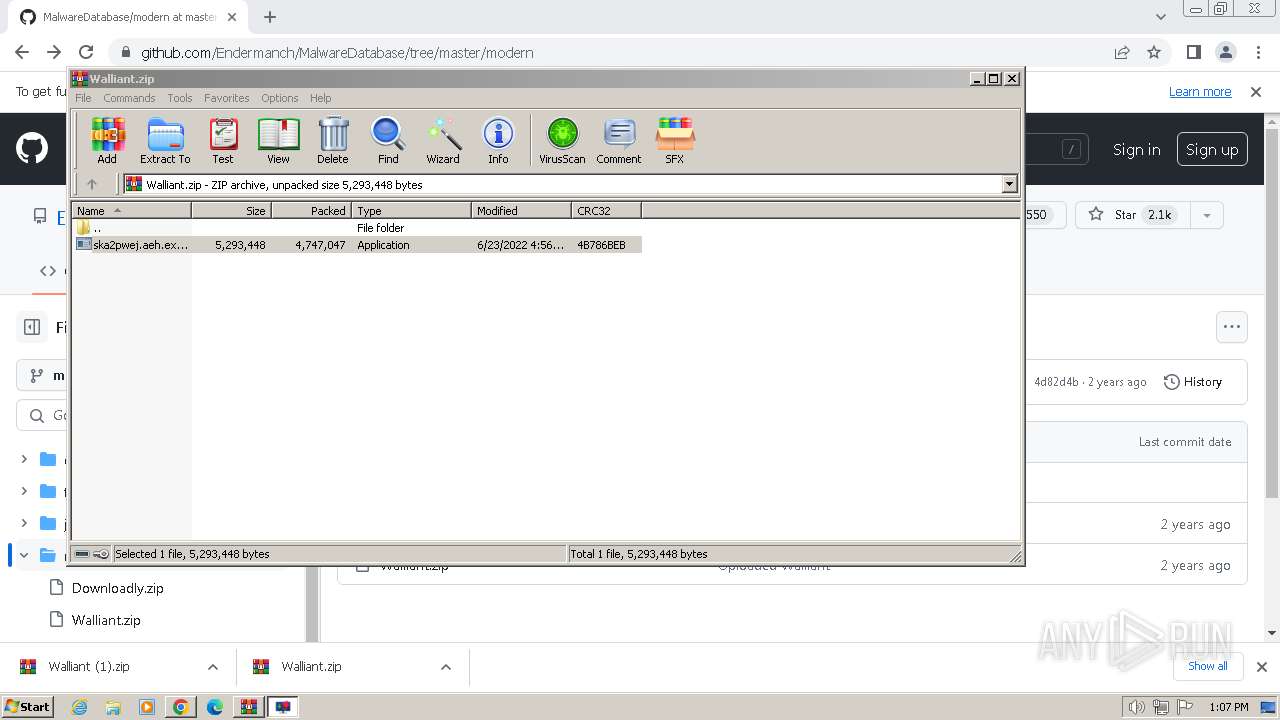Screen dimensions: 1280x720
Task: Click the Learn more link
Action: tap(1200, 91)
